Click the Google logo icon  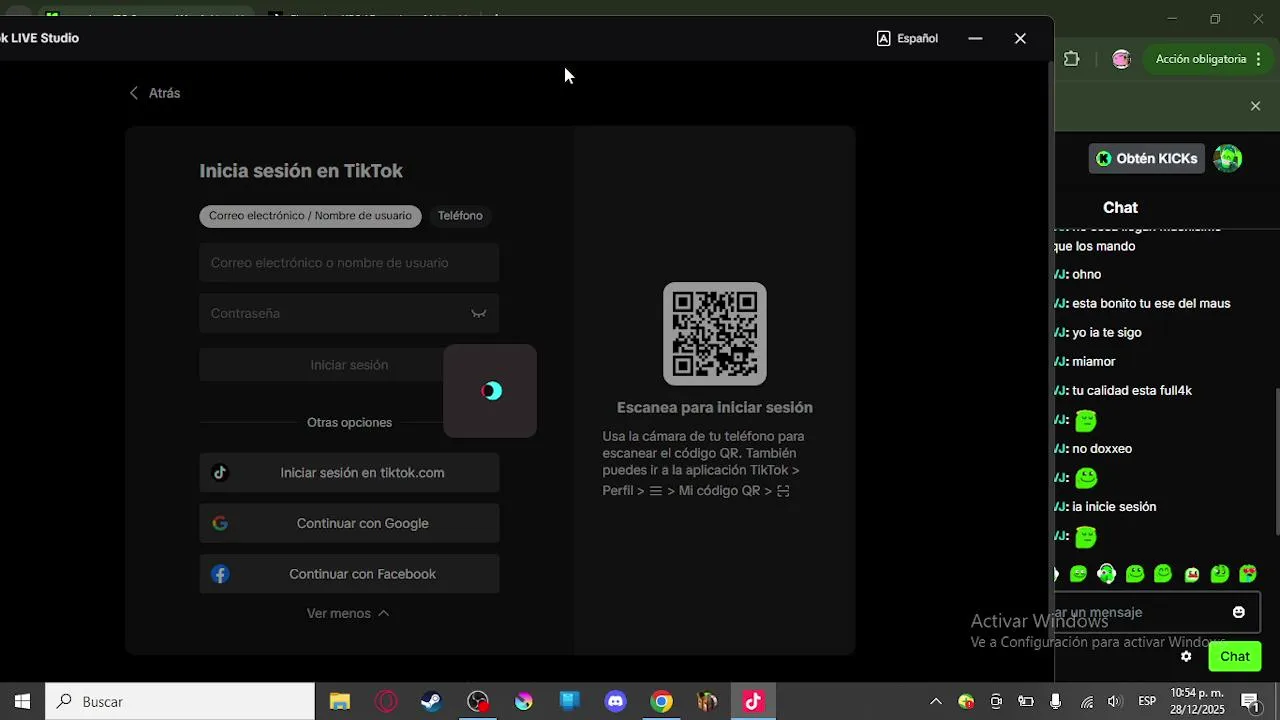tap(220, 523)
